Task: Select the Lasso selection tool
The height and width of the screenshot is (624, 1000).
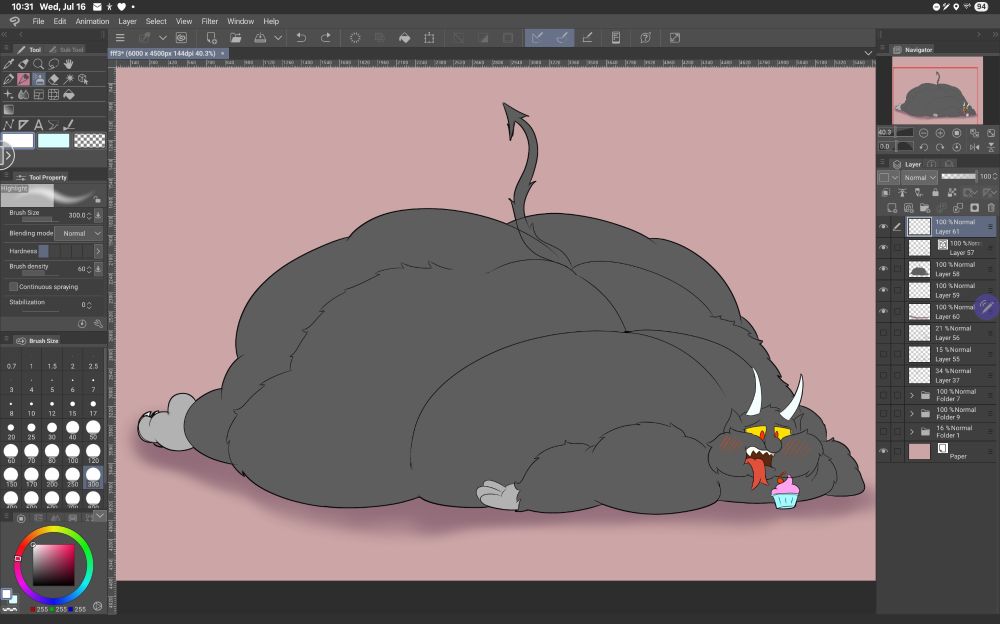Action: pos(54,64)
